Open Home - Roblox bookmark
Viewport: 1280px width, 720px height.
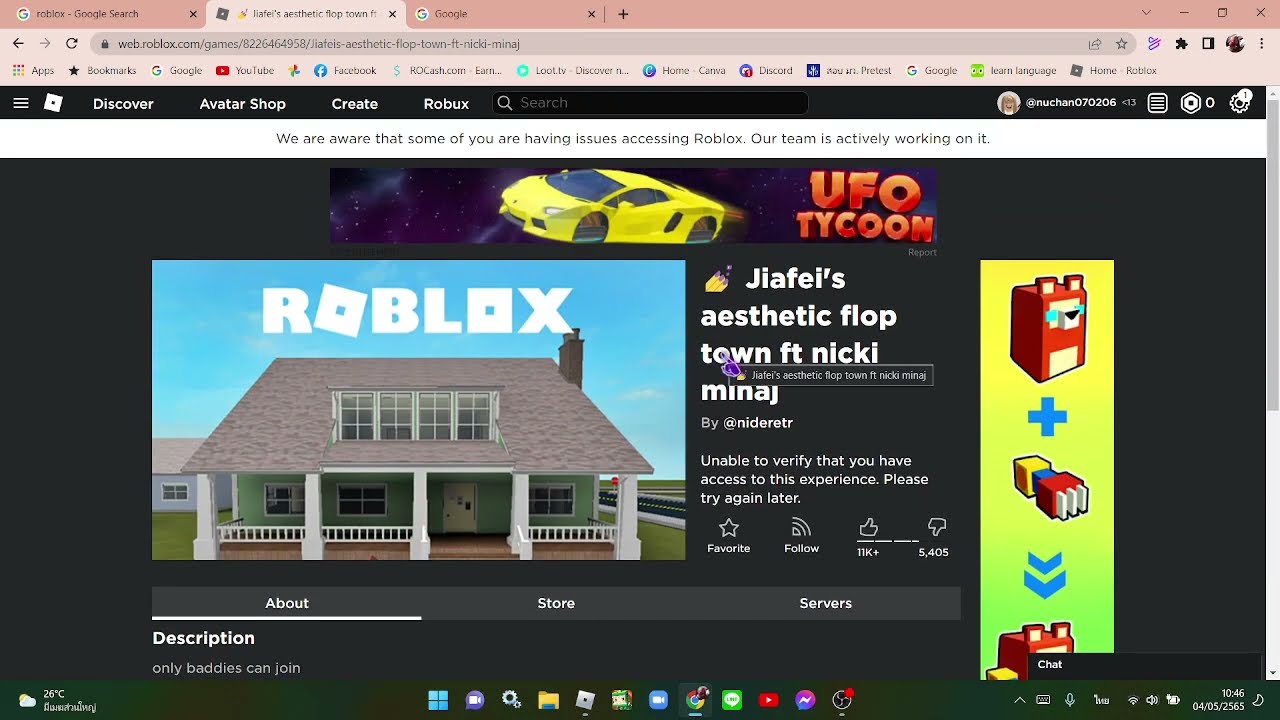[1113, 71]
